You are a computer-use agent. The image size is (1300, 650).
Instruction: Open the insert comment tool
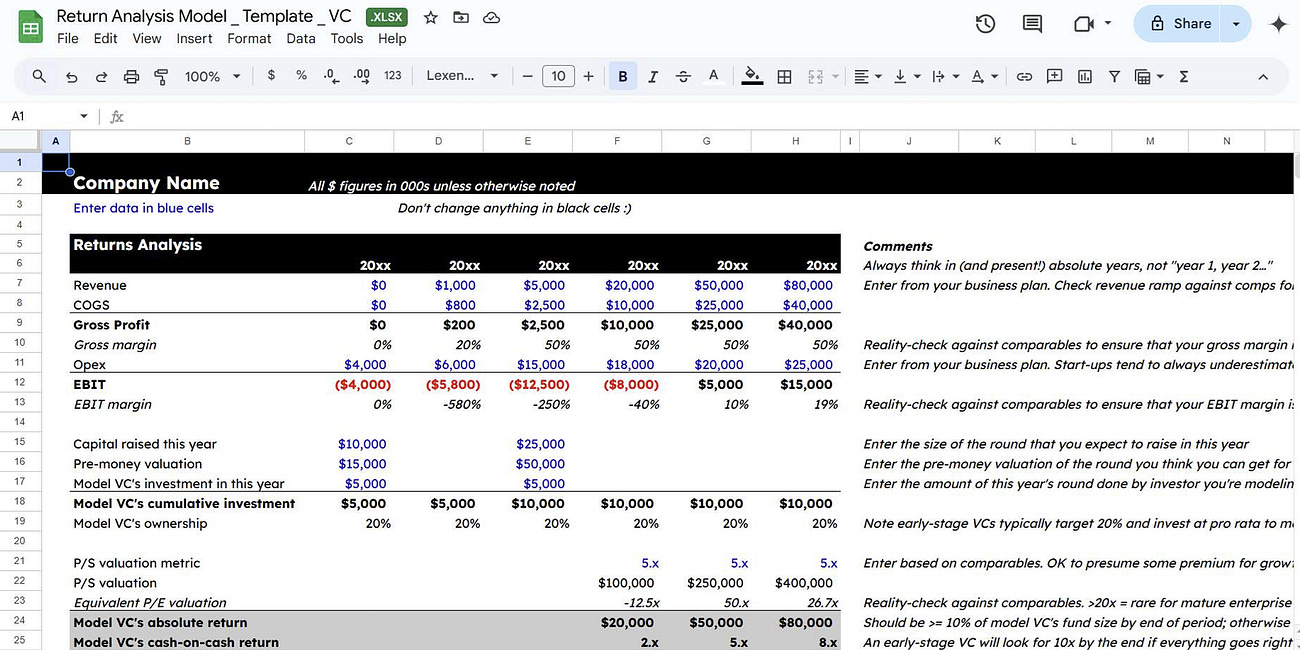pos(1053,75)
